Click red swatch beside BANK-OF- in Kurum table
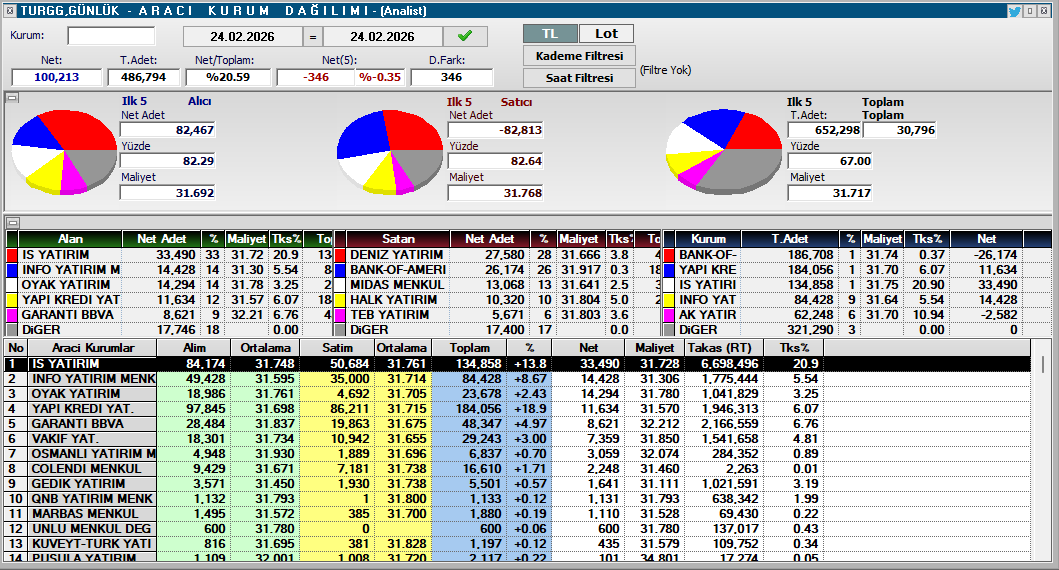This screenshot has width=1059, height=570. coord(669,255)
